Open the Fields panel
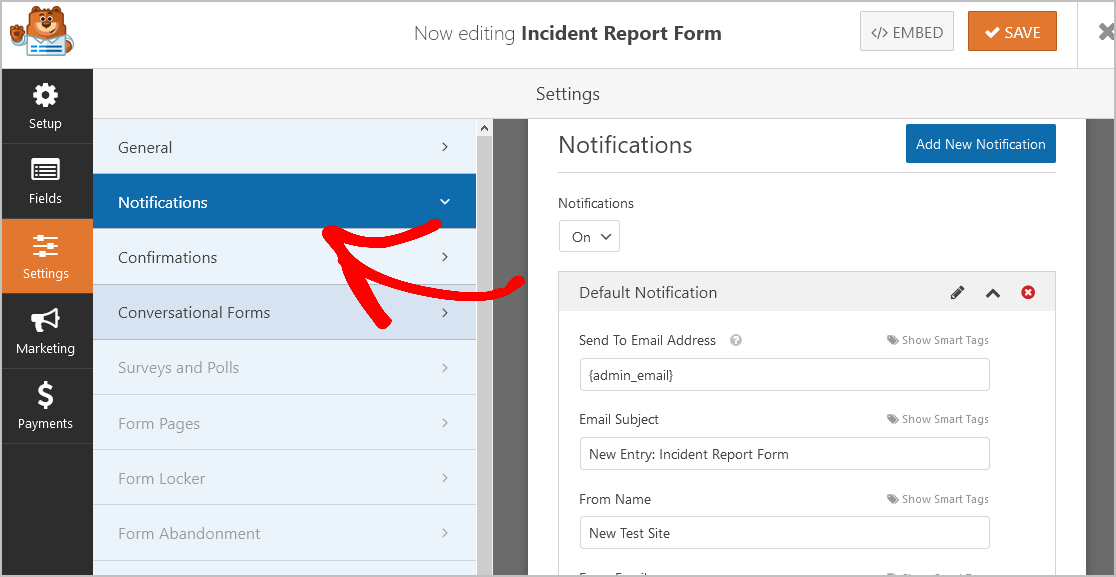The height and width of the screenshot is (577, 1116). (46, 181)
